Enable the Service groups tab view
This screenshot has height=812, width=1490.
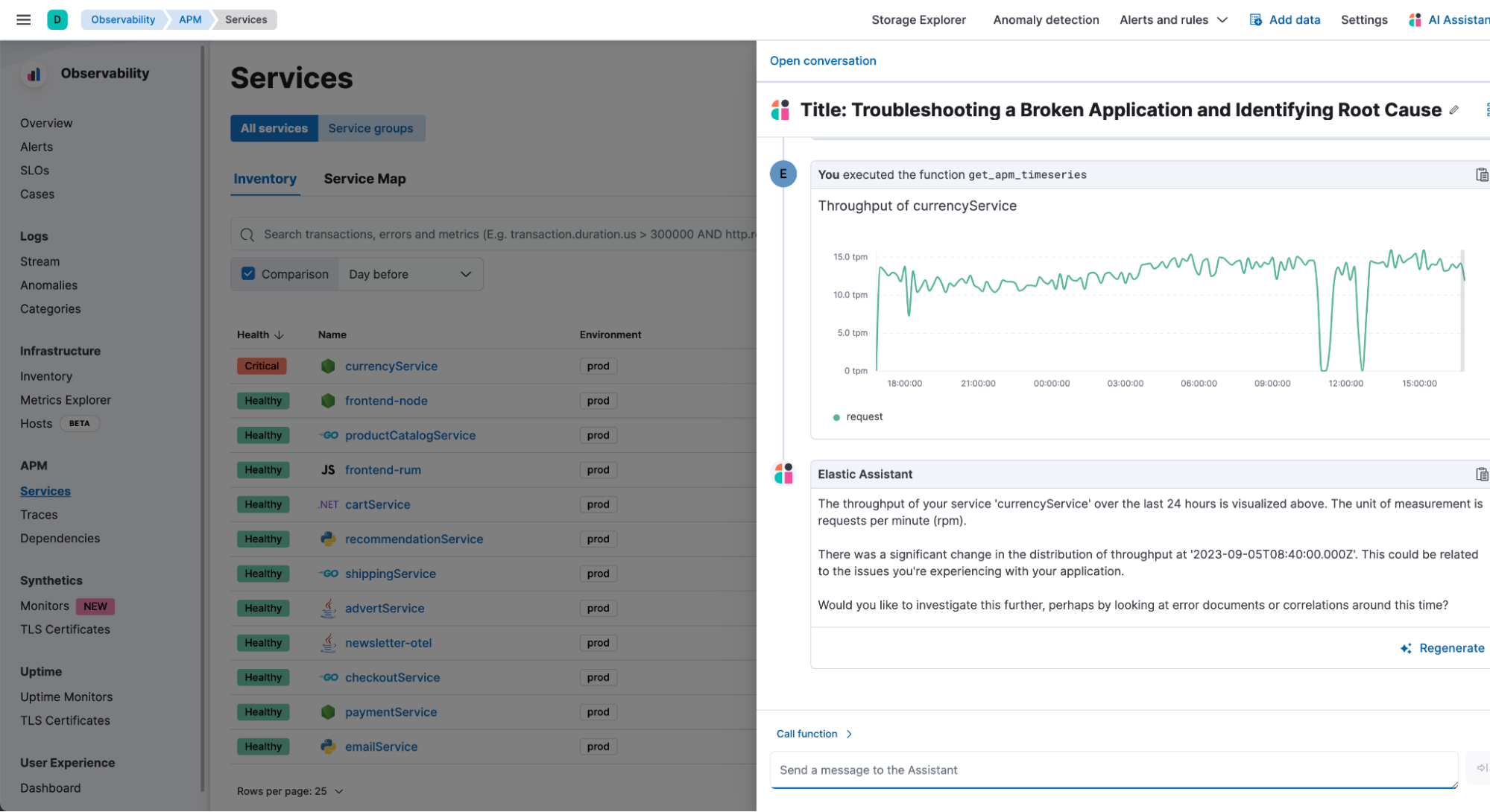coord(372,128)
